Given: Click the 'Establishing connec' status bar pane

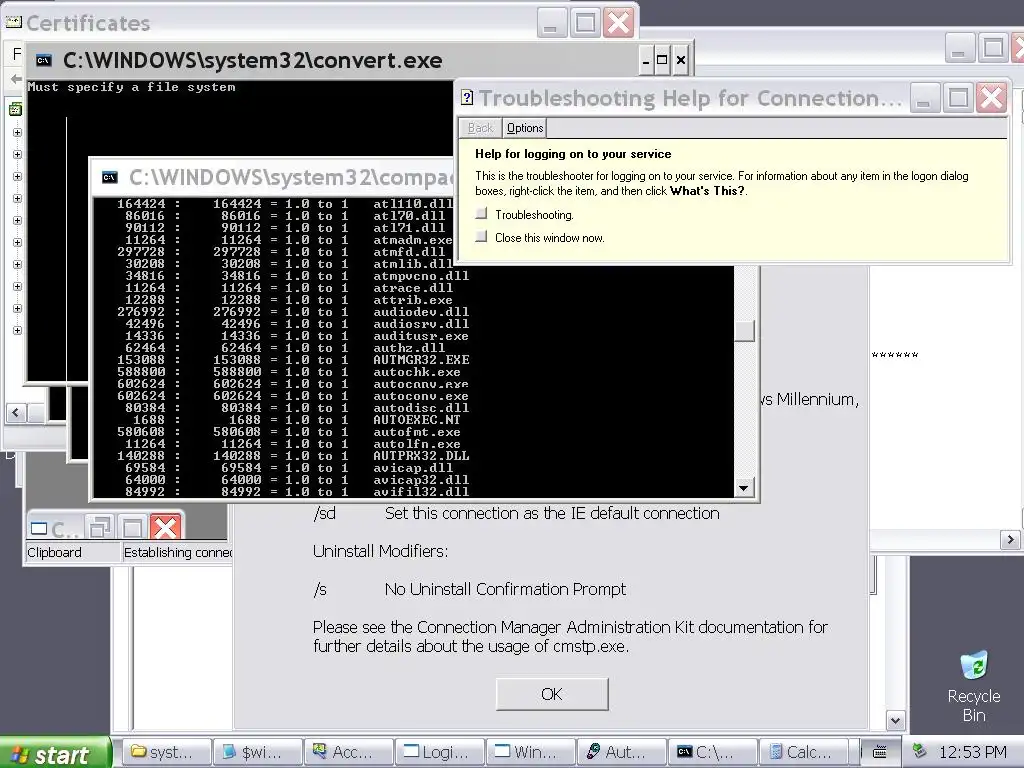Looking at the screenshot, I should click(177, 552).
